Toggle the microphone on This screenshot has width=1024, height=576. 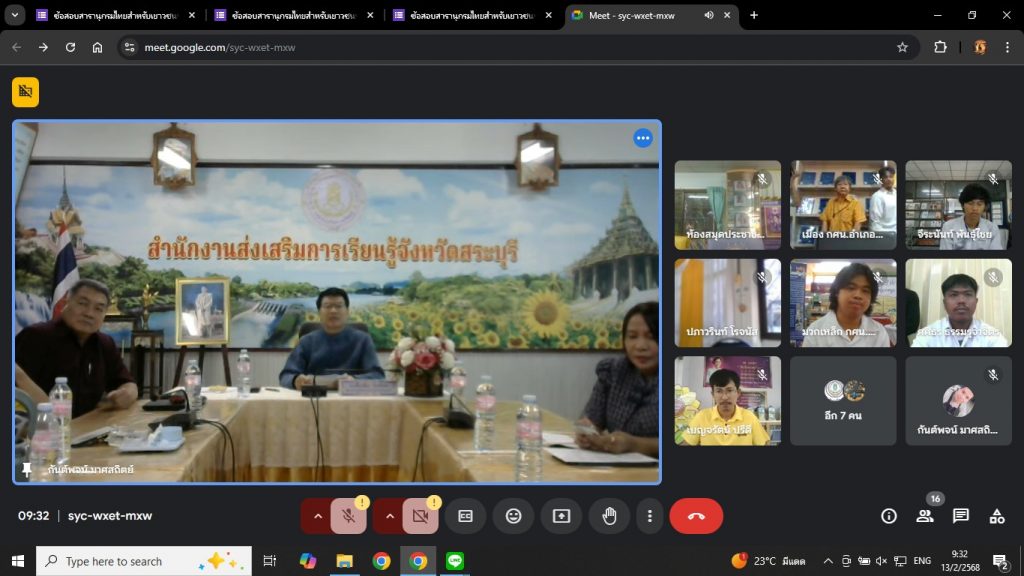(x=348, y=516)
